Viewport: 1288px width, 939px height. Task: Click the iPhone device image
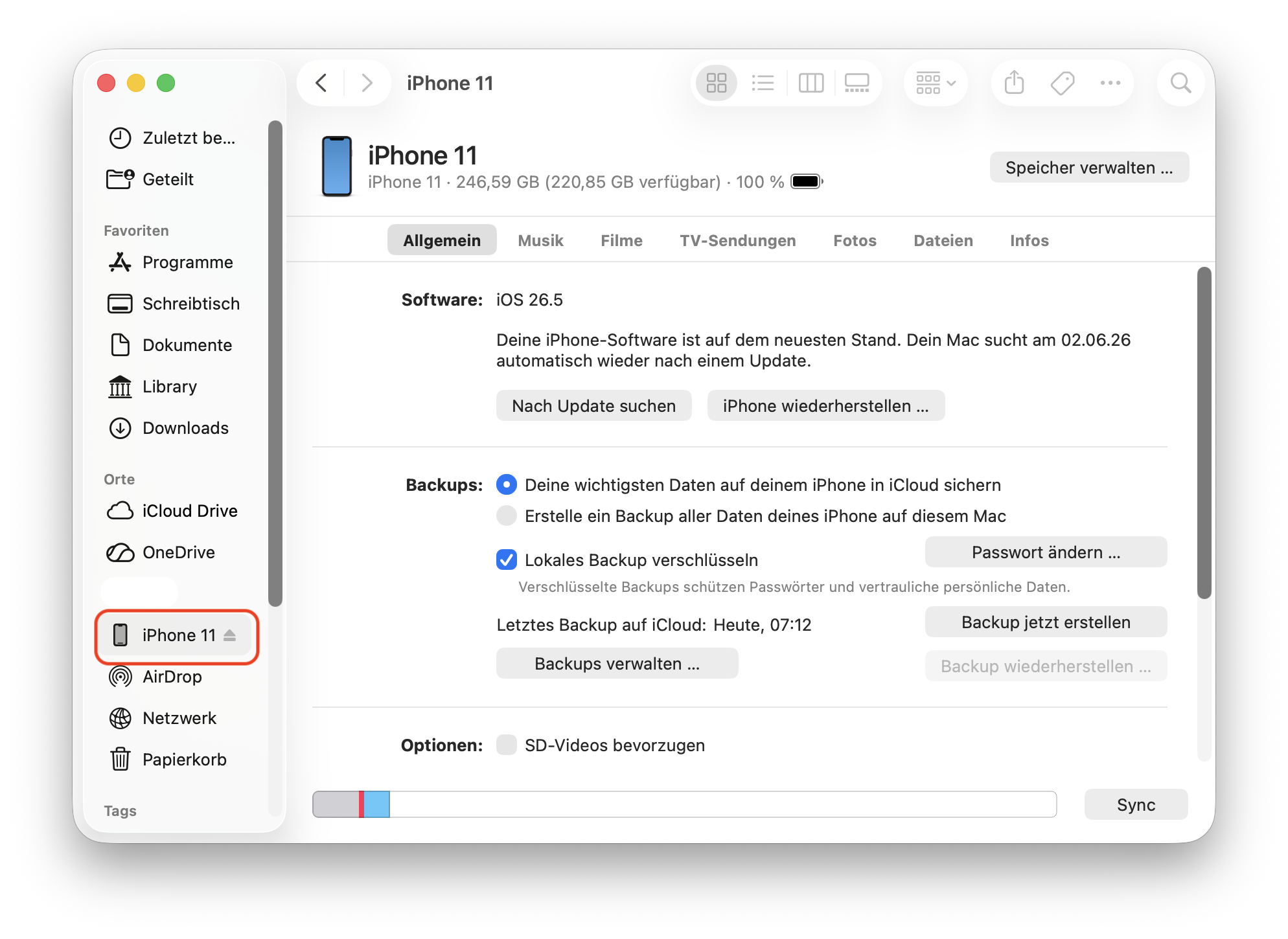337,166
